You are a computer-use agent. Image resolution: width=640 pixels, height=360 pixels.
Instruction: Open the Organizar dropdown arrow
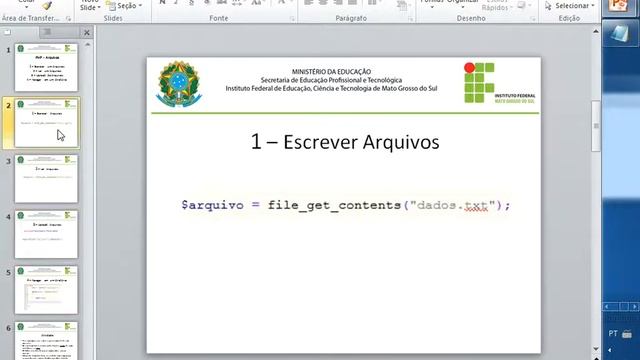point(463,7)
